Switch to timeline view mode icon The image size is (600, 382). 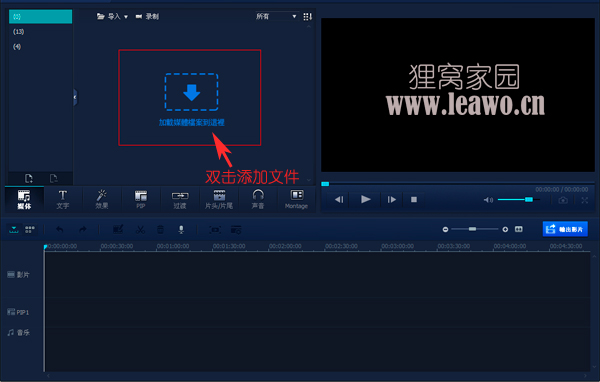14,229
